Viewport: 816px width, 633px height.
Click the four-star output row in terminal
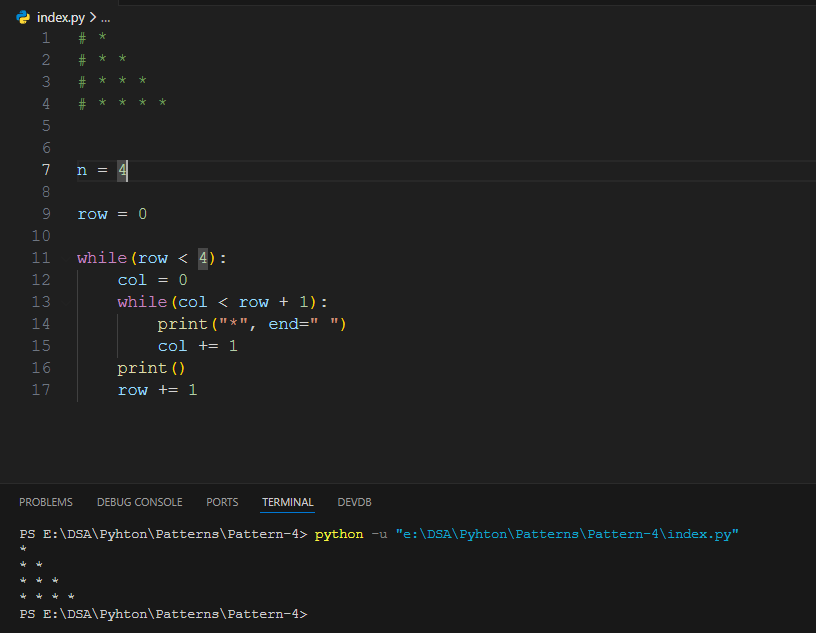click(x=47, y=597)
